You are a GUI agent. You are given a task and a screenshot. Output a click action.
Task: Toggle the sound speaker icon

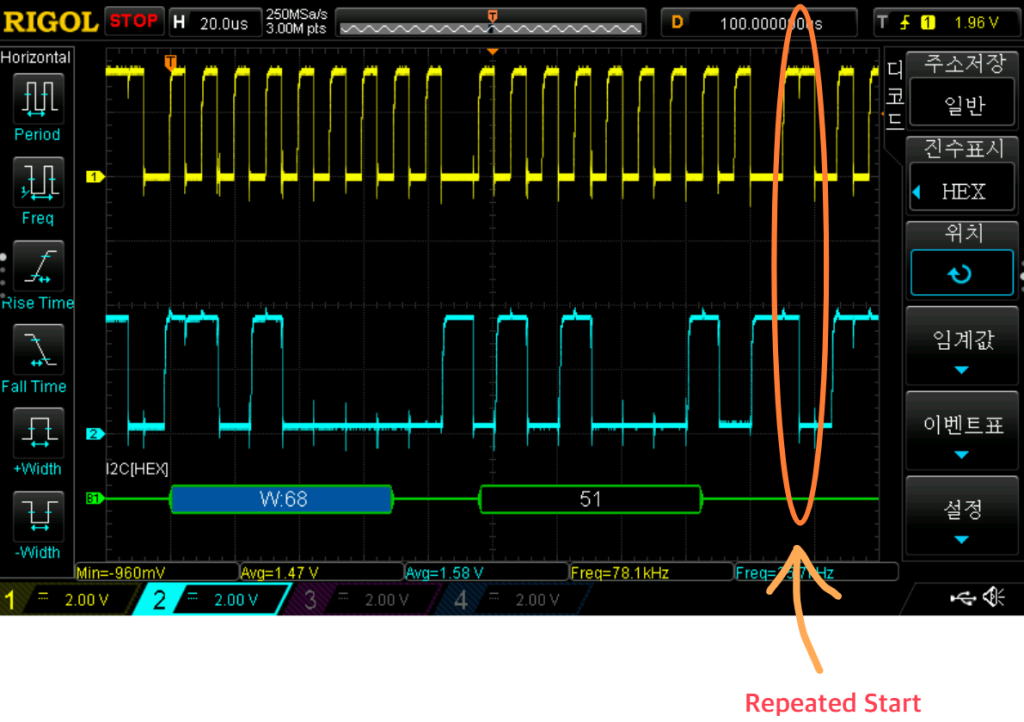[995, 597]
